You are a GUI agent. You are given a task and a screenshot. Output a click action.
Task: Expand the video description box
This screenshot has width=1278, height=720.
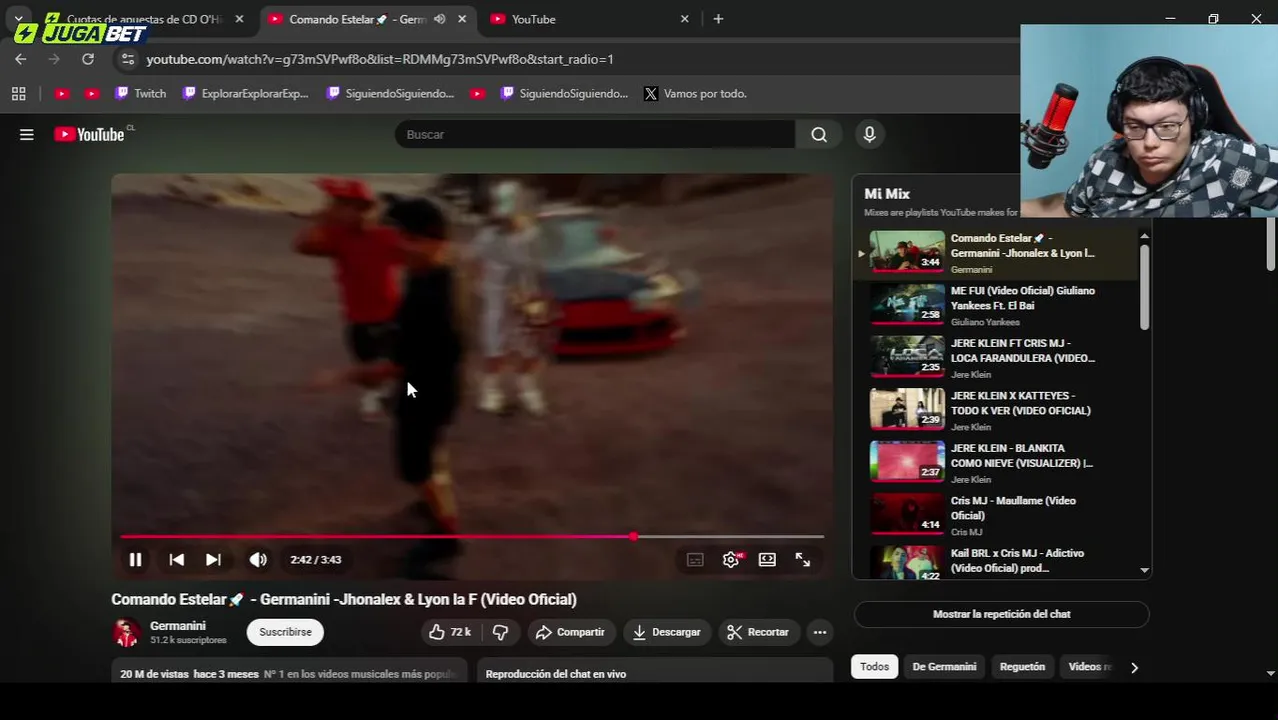point(289,674)
